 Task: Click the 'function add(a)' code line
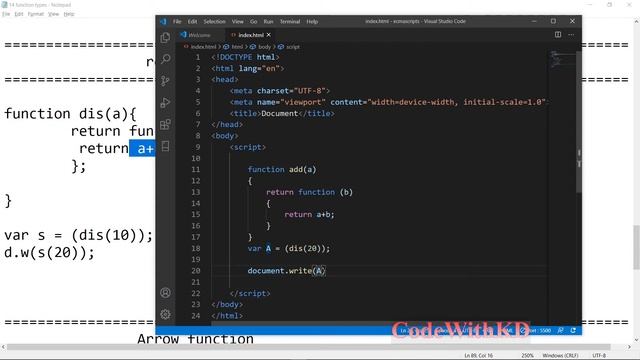tap(282, 169)
